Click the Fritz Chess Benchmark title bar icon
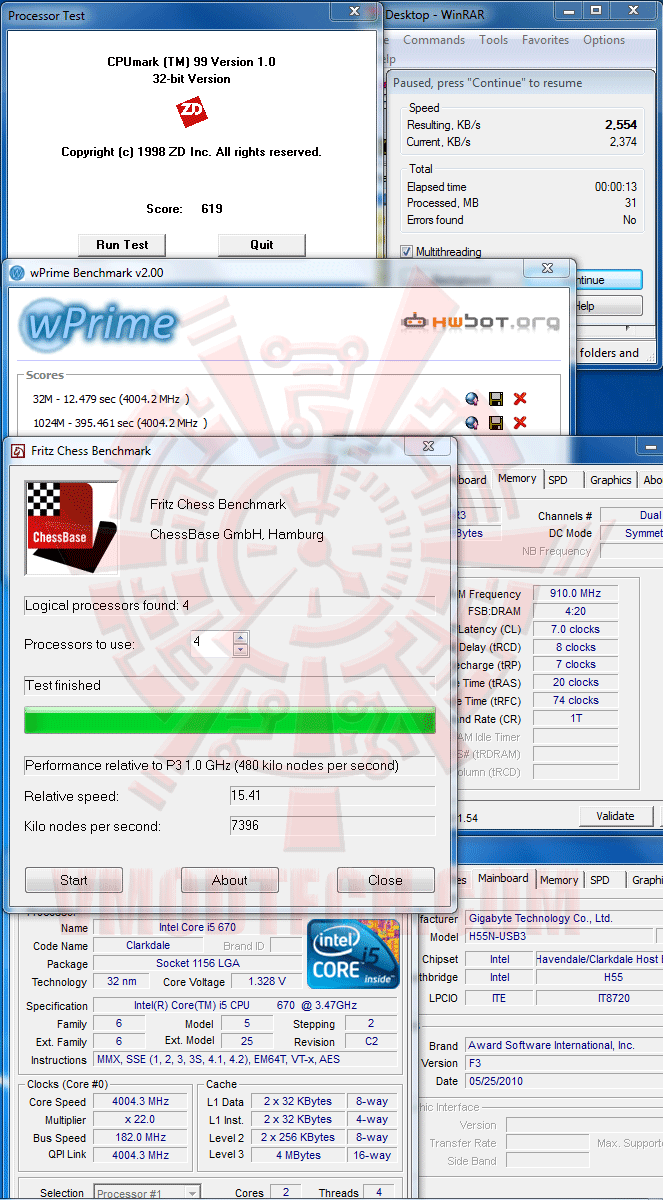Viewport: 663px width, 1200px height. click(18, 451)
